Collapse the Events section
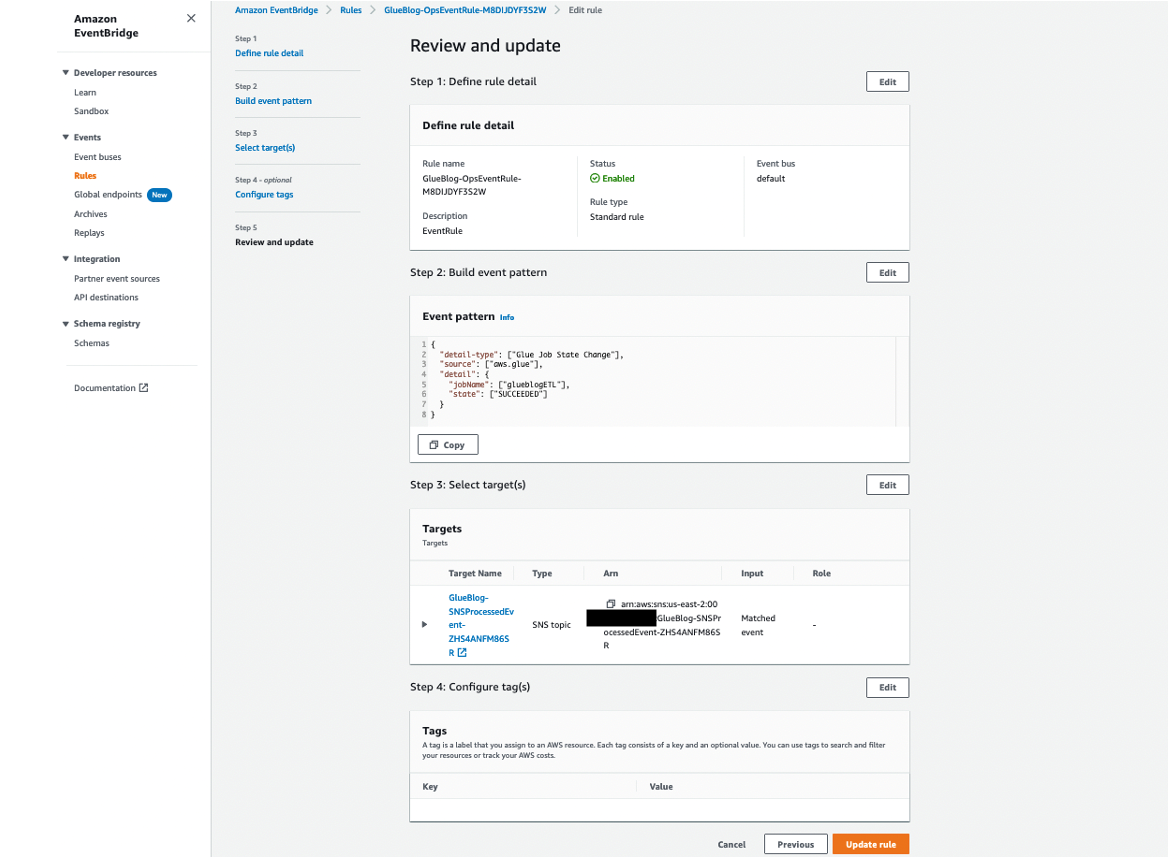 66,137
